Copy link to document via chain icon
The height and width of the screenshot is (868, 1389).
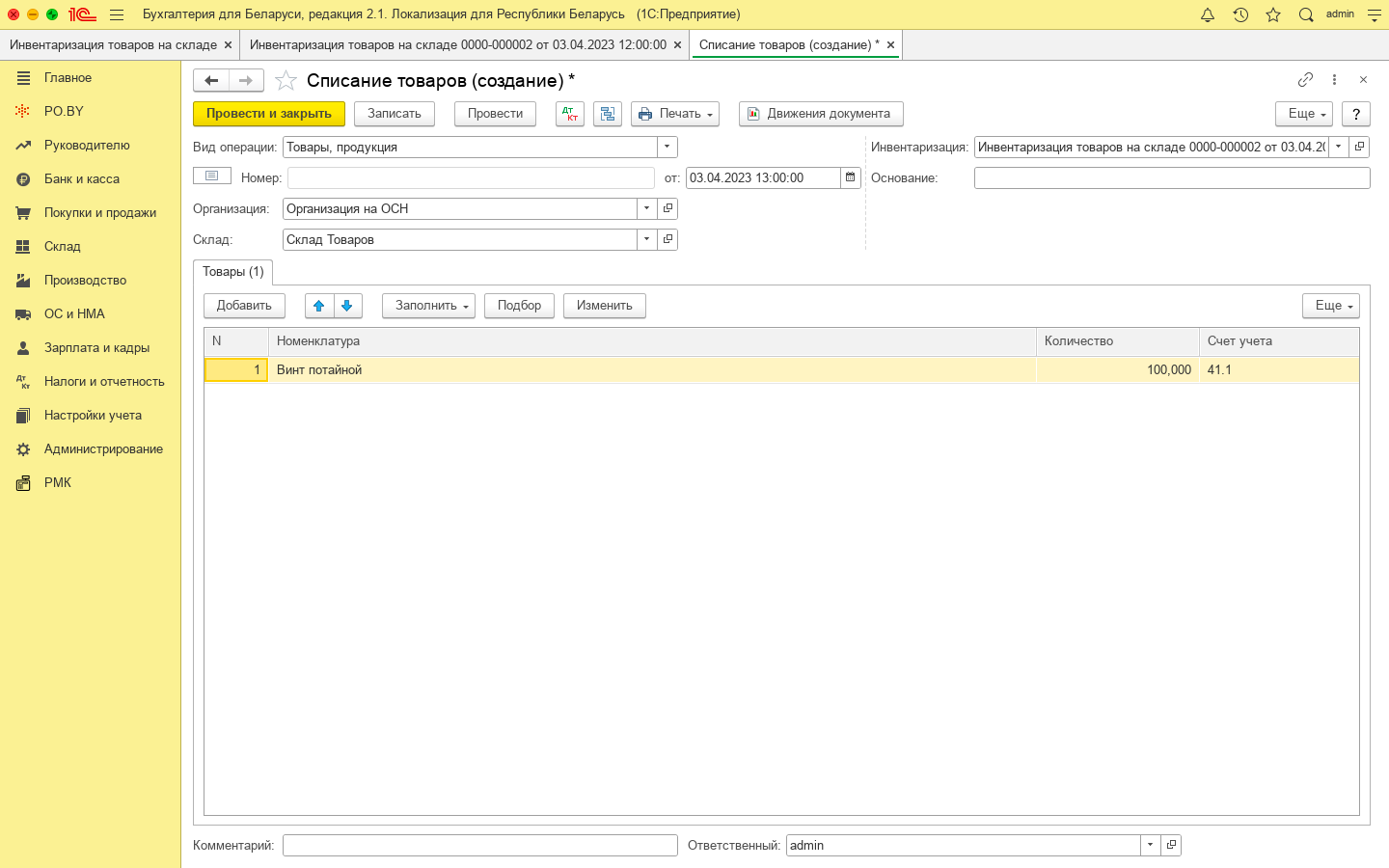1305,80
